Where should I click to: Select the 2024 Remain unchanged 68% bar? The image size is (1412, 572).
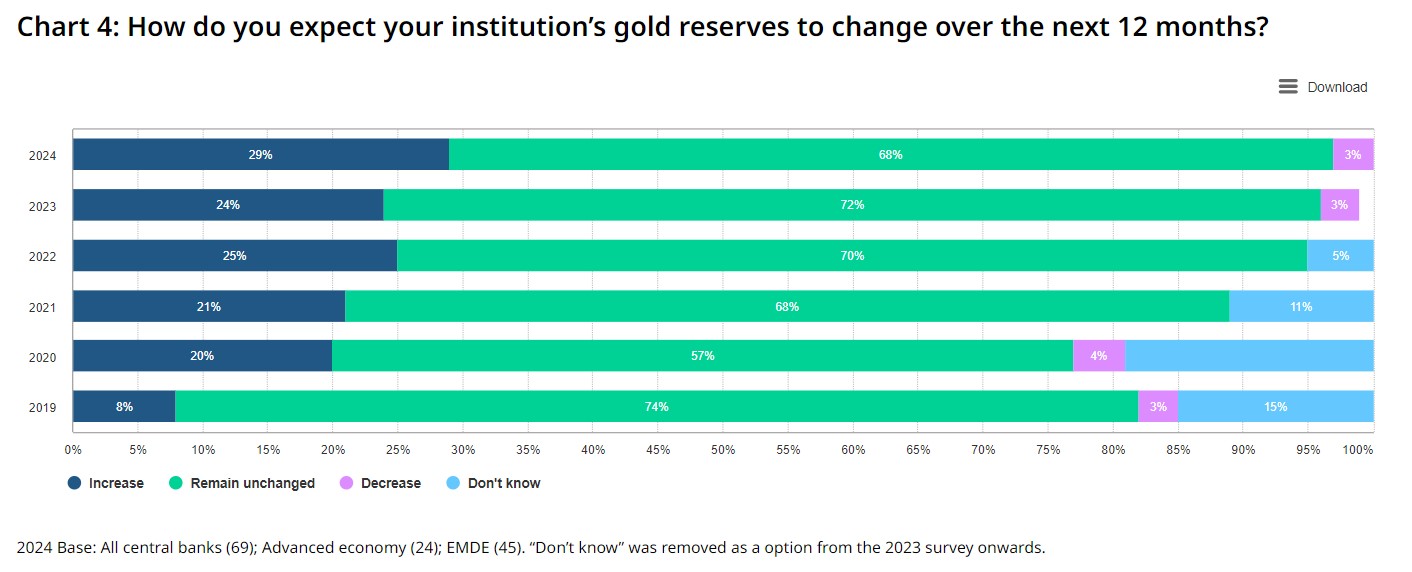coord(890,155)
